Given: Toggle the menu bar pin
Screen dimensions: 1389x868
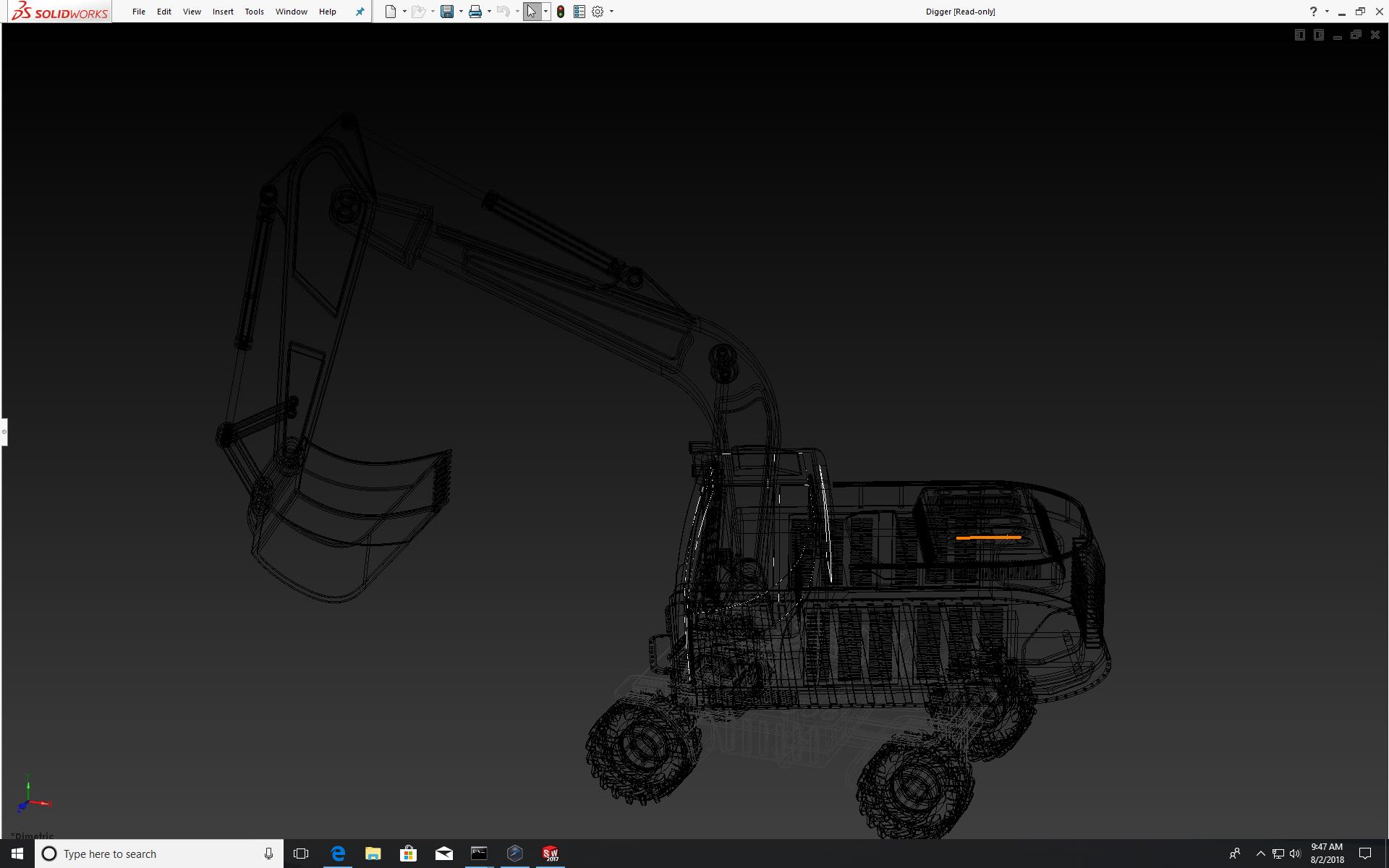Looking at the screenshot, I should coord(360,12).
